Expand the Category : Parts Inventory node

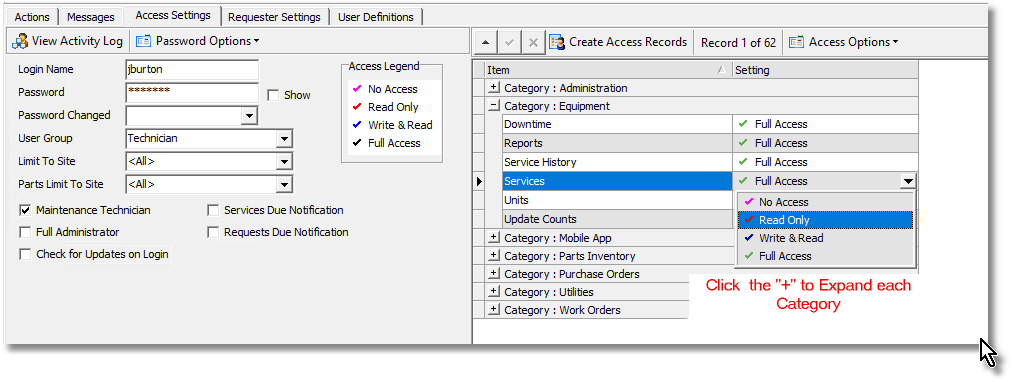pos(494,256)
